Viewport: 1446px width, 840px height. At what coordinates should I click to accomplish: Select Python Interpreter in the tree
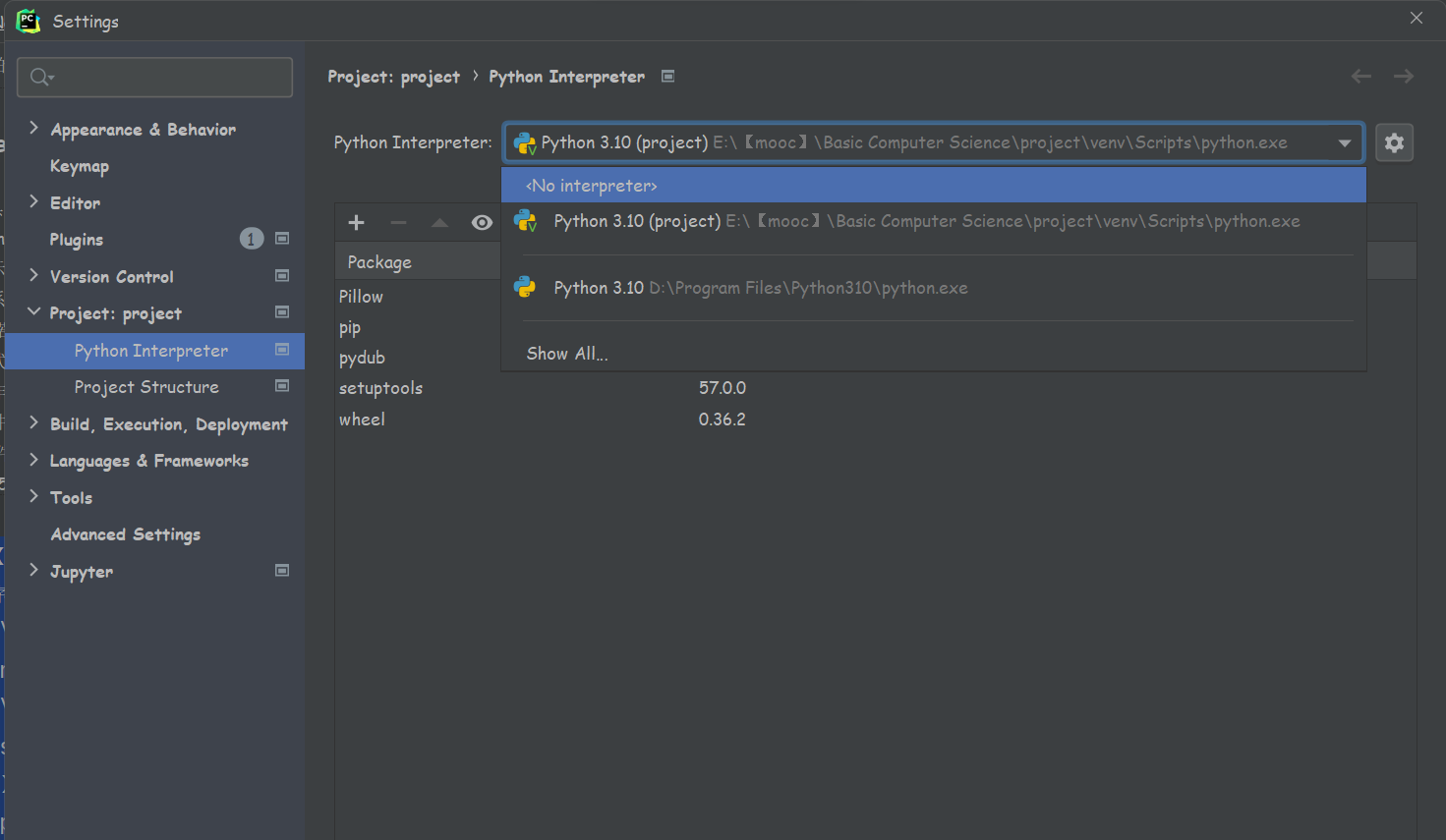pyautogui.click(x=151, y=351)
